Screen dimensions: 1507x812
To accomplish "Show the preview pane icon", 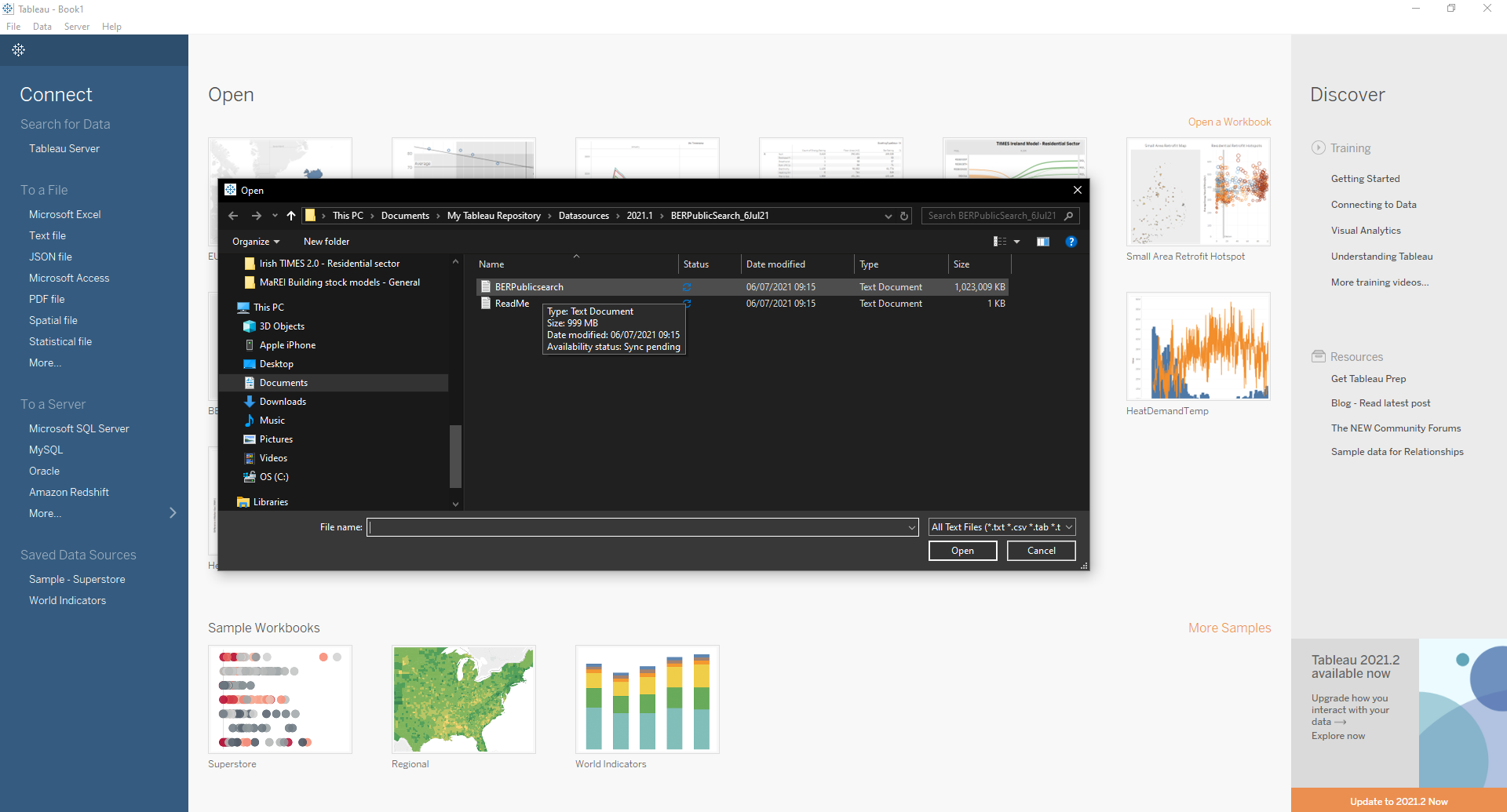I will coord(1042,242).
